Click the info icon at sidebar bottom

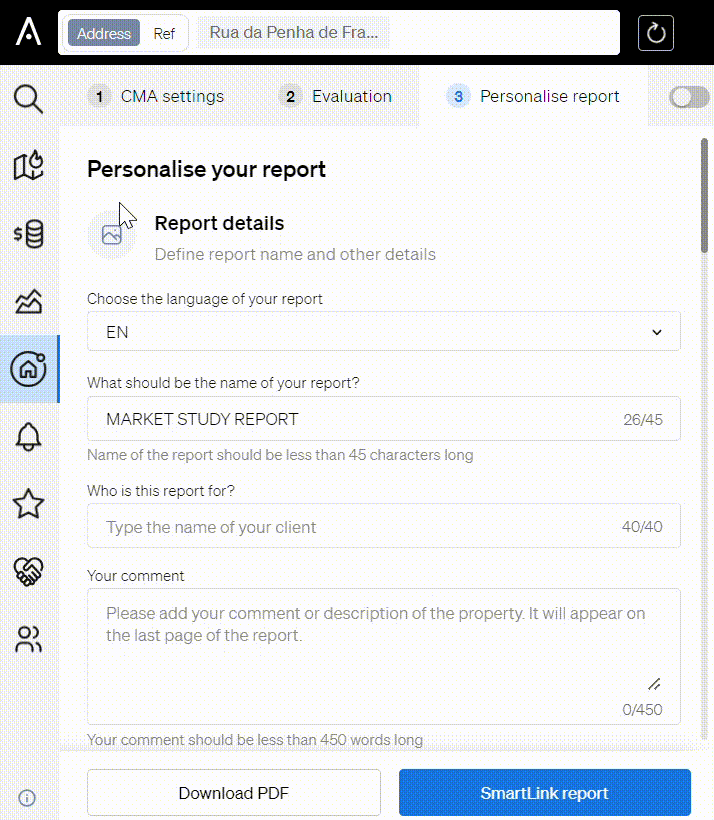[x=27, y=798]
